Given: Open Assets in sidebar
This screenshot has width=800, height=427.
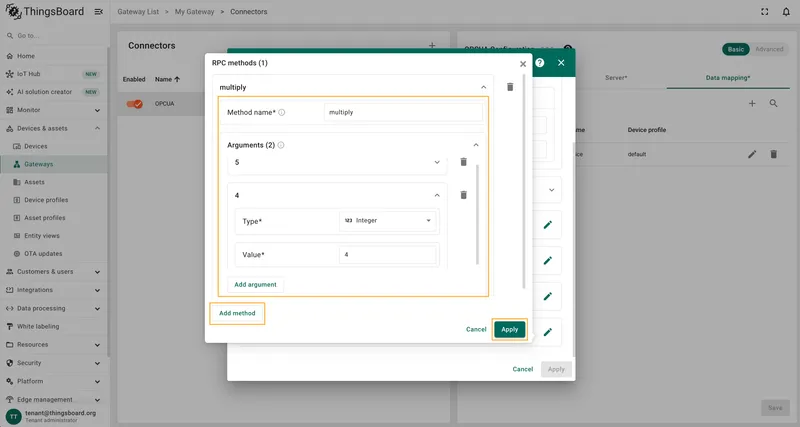Looking at the screenshot, I should tap(54, 182).
